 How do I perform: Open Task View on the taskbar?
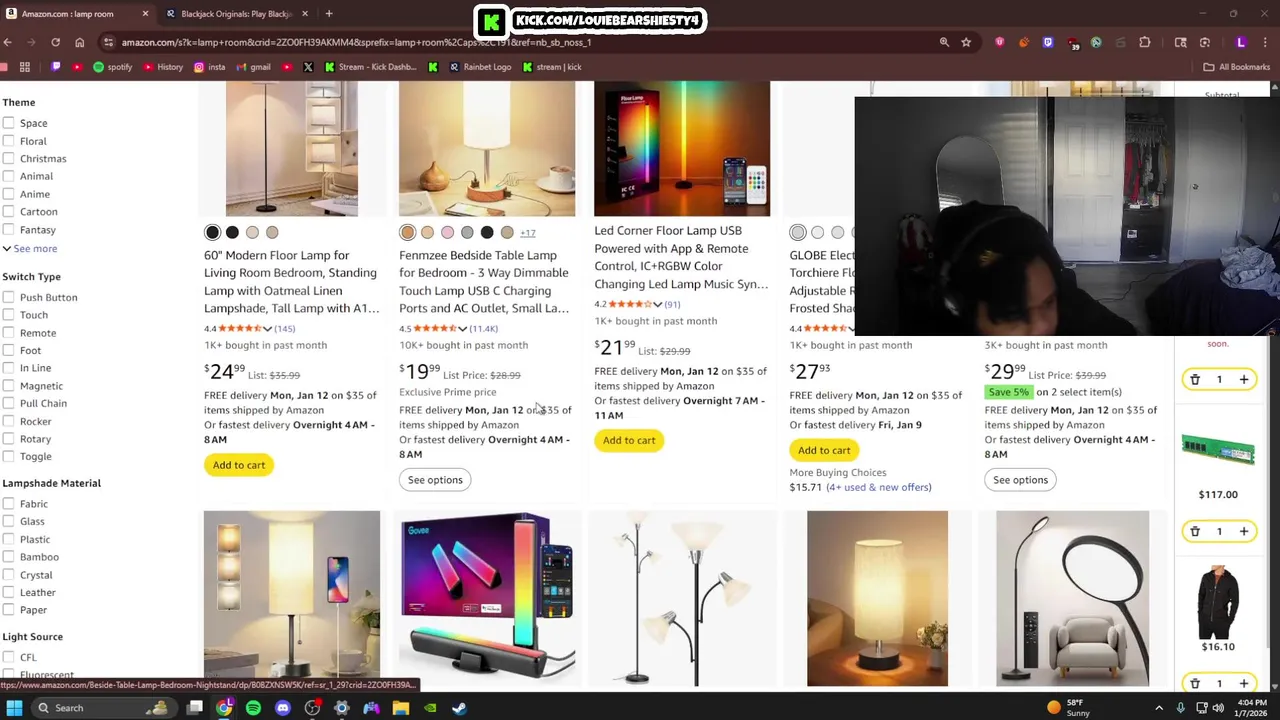195,708
